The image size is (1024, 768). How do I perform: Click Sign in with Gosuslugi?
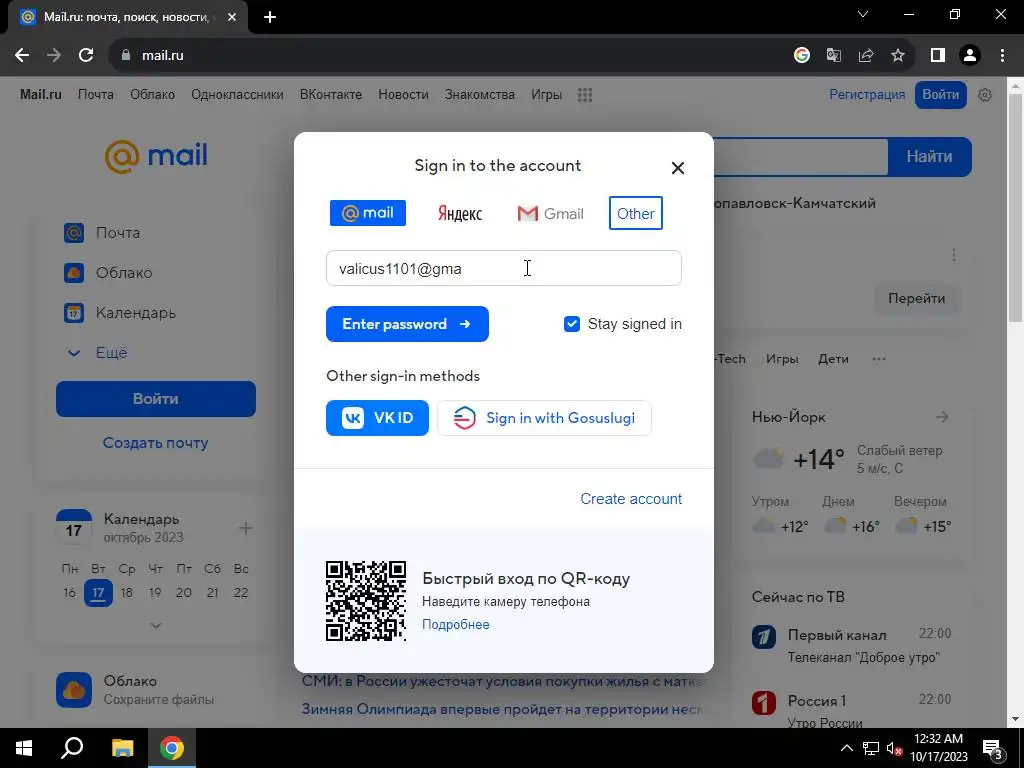click(544, 418)
